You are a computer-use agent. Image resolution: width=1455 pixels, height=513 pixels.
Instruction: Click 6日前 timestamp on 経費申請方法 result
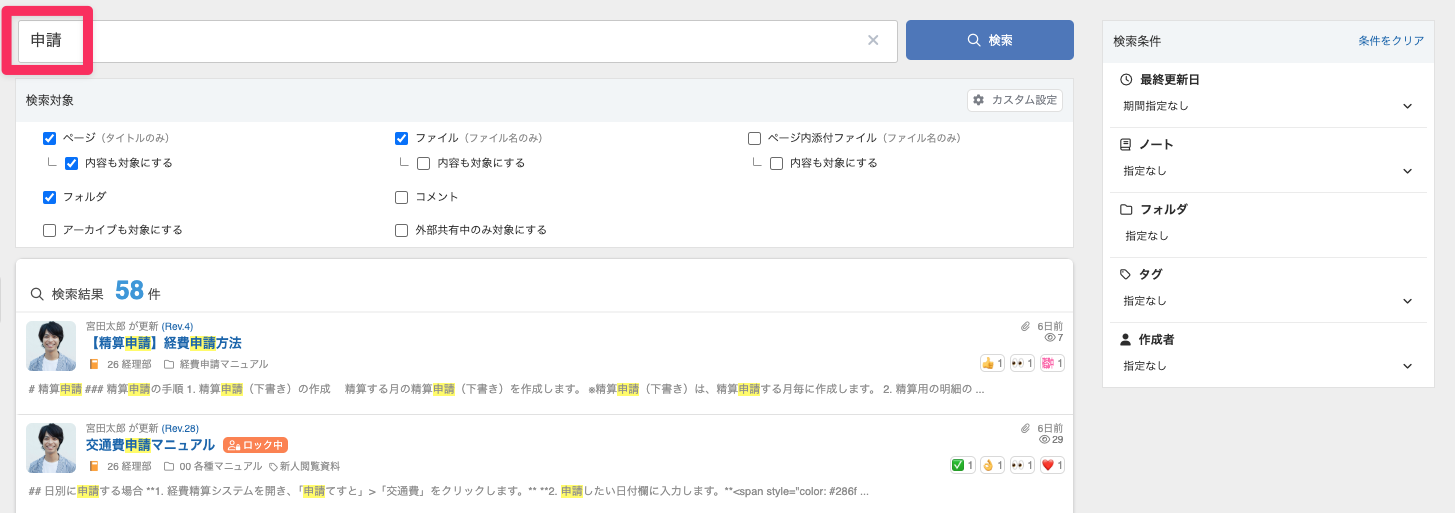pos(1050,326)
